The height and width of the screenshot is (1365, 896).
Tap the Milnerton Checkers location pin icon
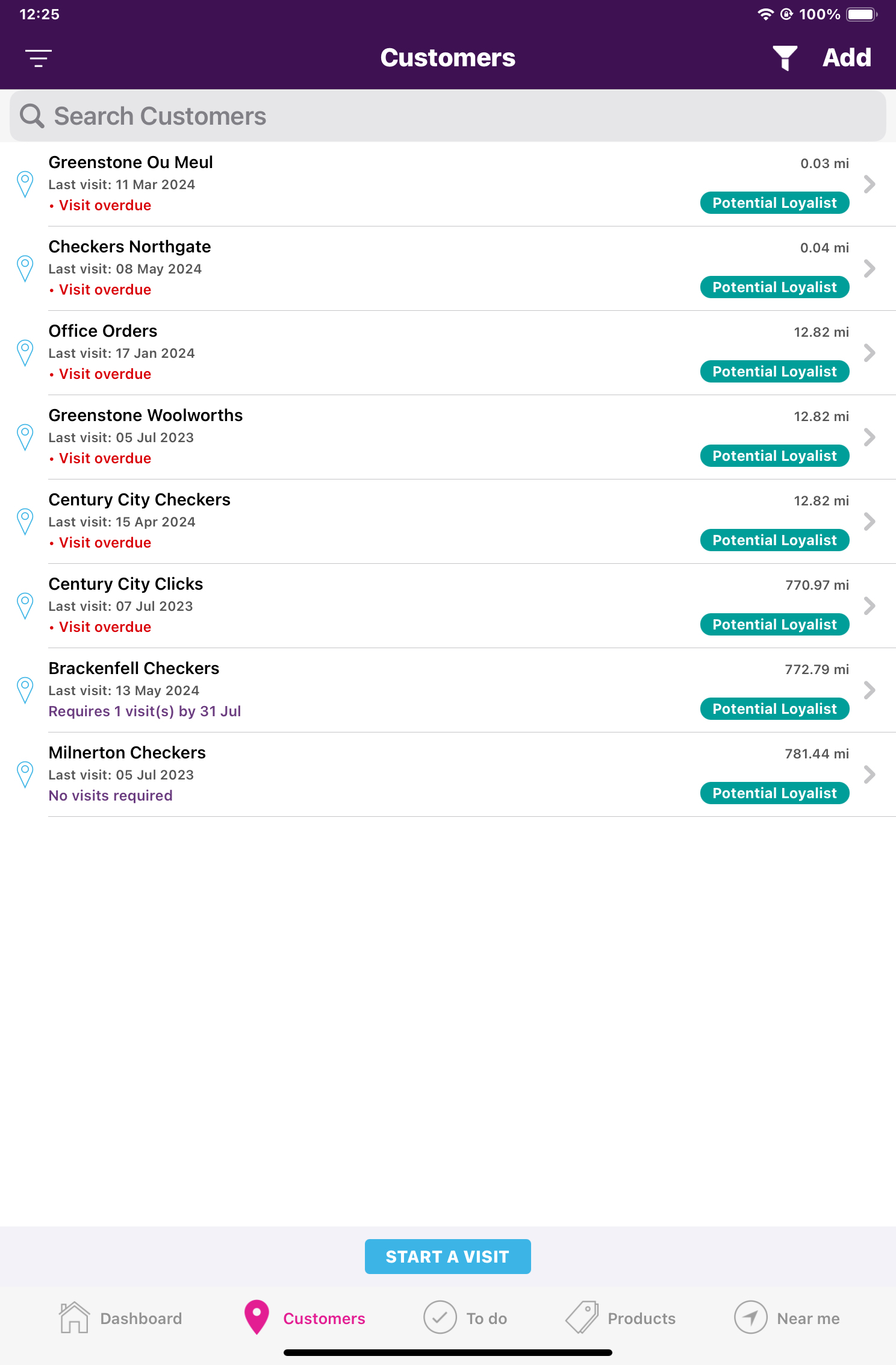tap(25, 775)
